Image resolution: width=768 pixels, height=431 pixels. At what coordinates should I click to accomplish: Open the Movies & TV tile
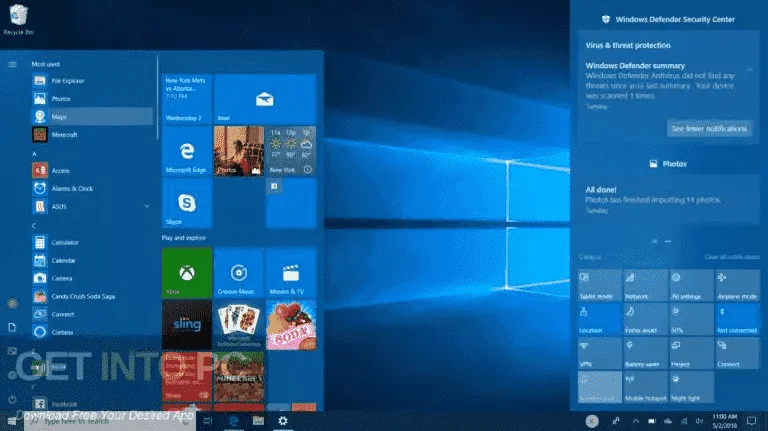point(291,273)
